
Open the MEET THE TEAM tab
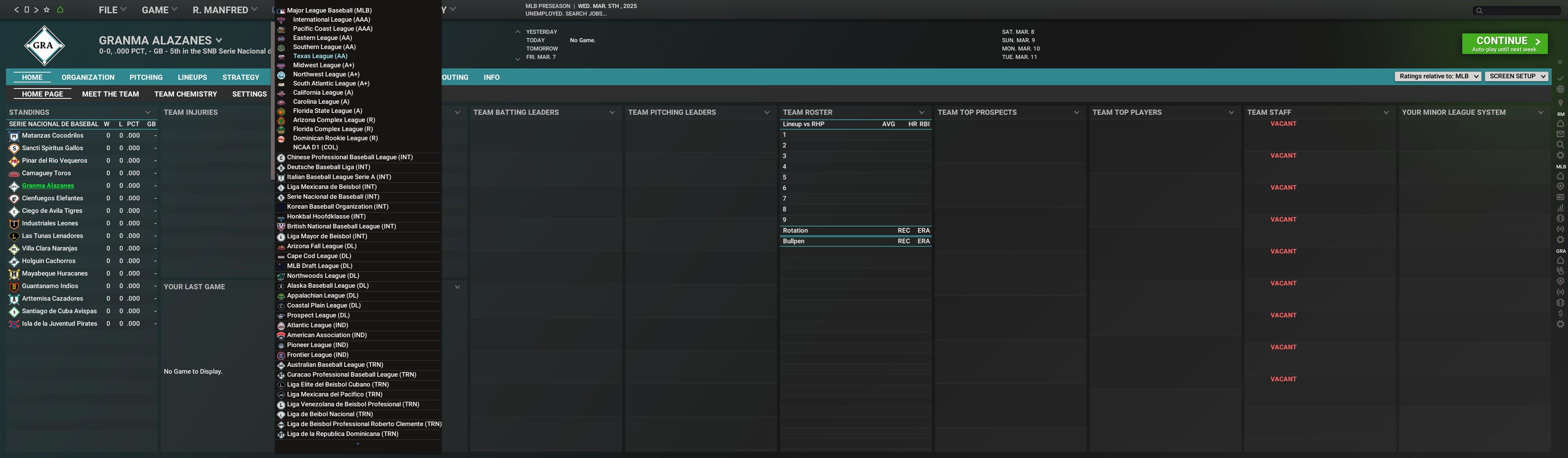[x=110, y=94]
